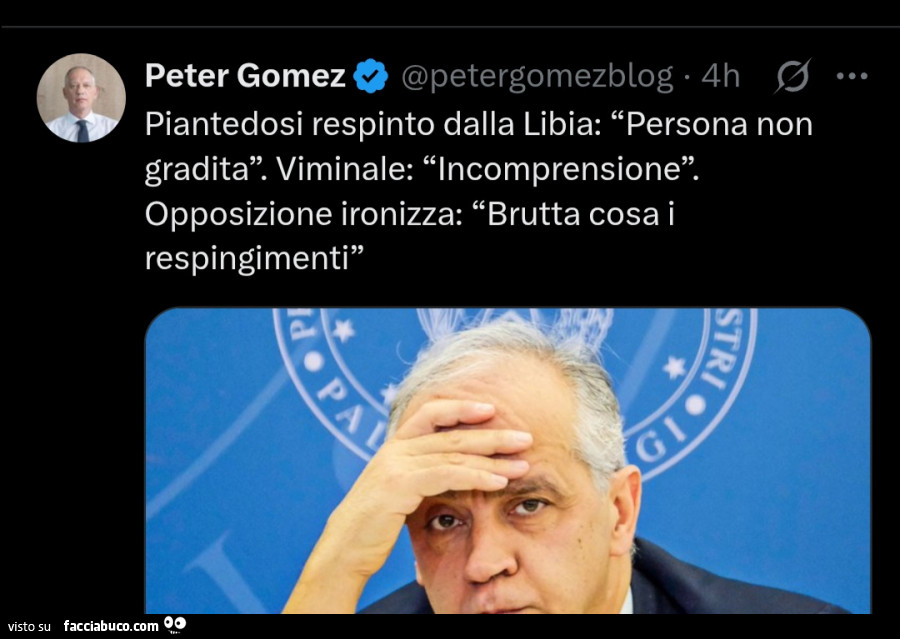This screenshot has height=639, width=900.
Task: Click the quoted phrase 'Persona non gradita'
Action: click(479, 146)
